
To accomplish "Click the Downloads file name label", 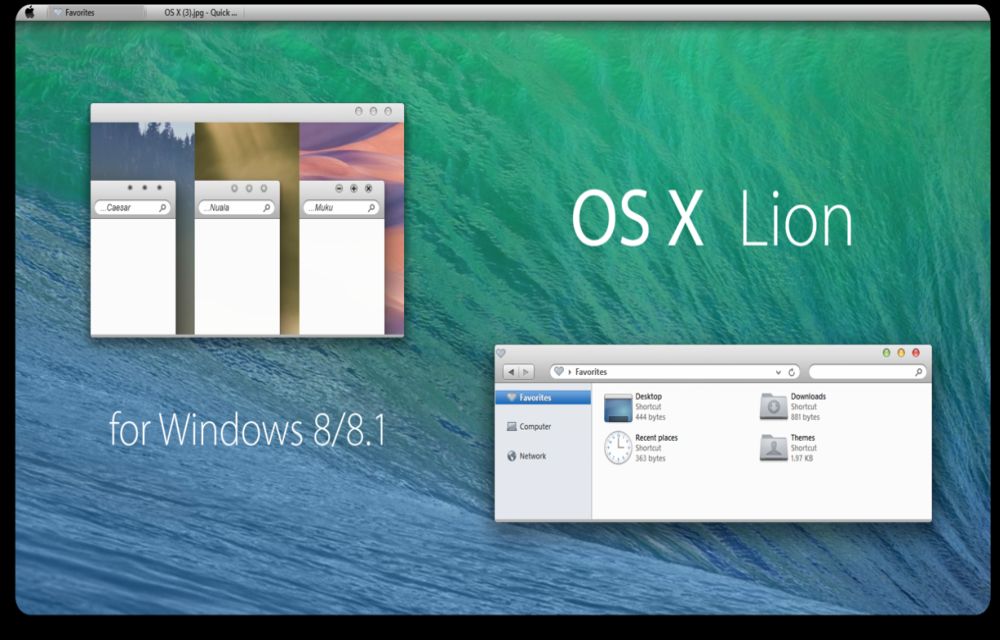I will (808, 396).
